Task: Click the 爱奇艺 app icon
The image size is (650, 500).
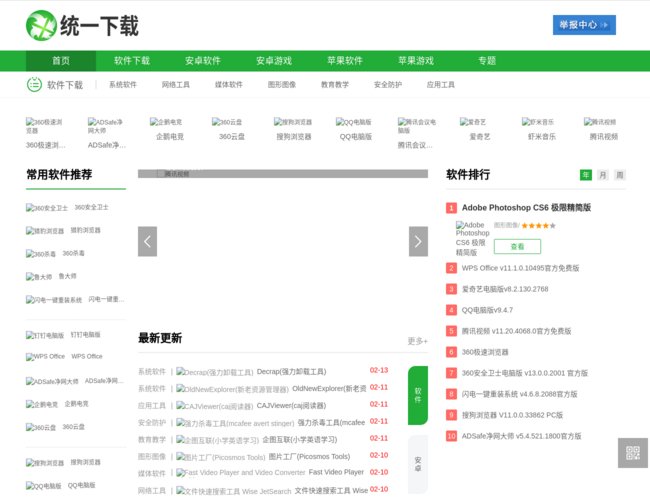Action: click(473, 122)
